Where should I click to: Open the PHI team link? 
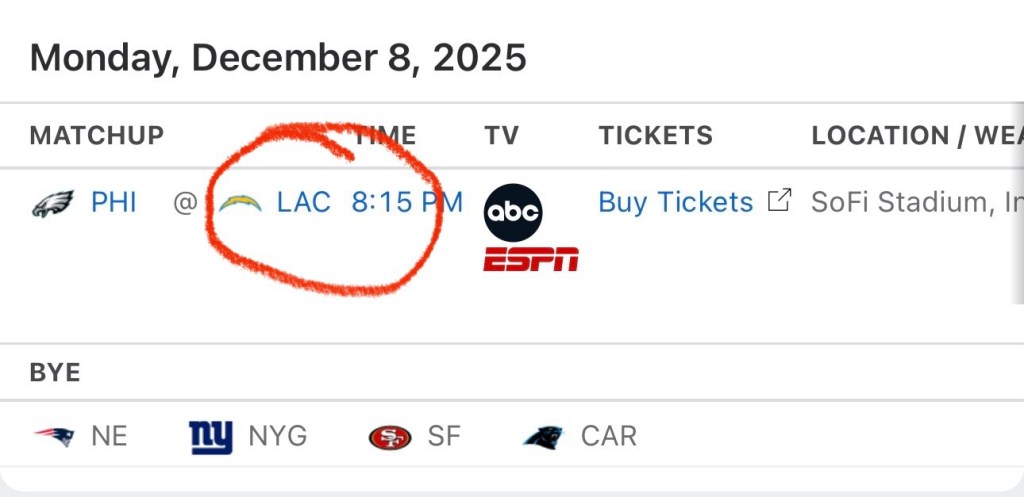(x=113, y=203)
